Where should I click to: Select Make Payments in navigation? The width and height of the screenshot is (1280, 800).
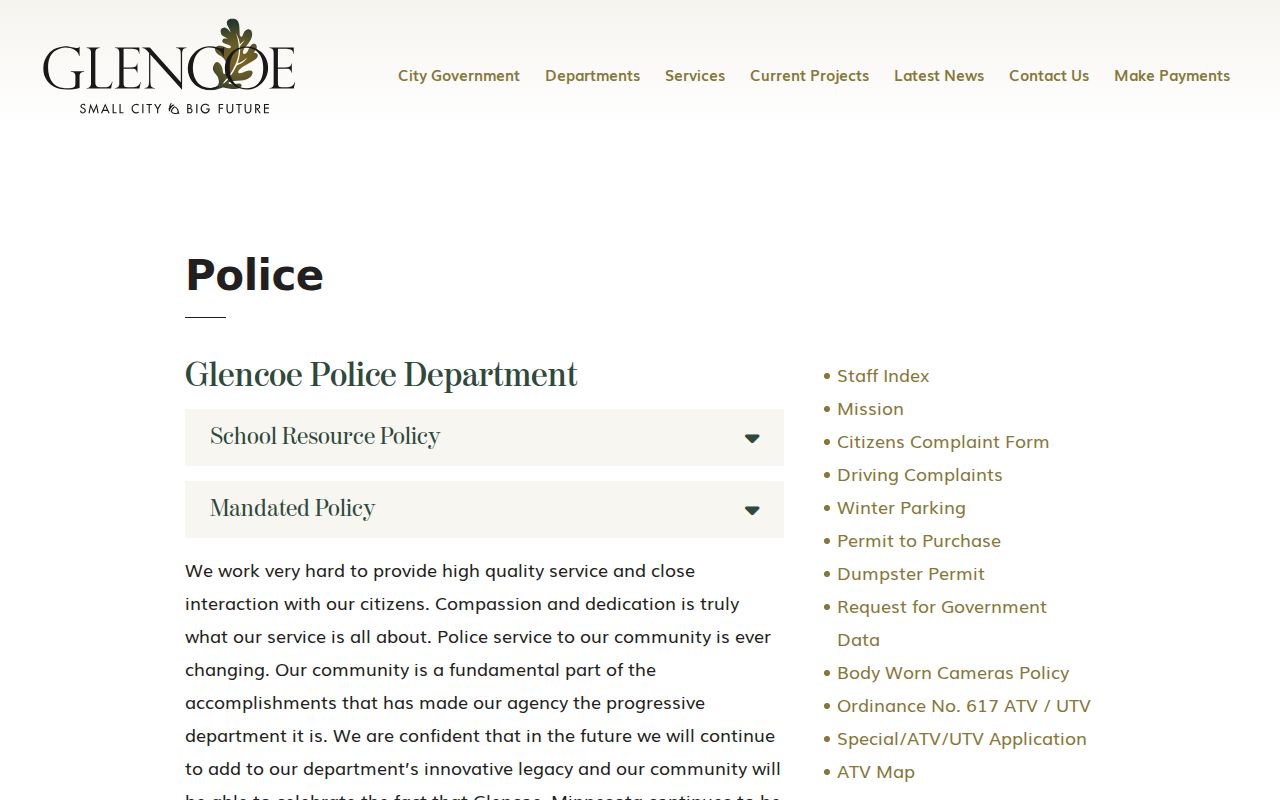[1172, 76]
